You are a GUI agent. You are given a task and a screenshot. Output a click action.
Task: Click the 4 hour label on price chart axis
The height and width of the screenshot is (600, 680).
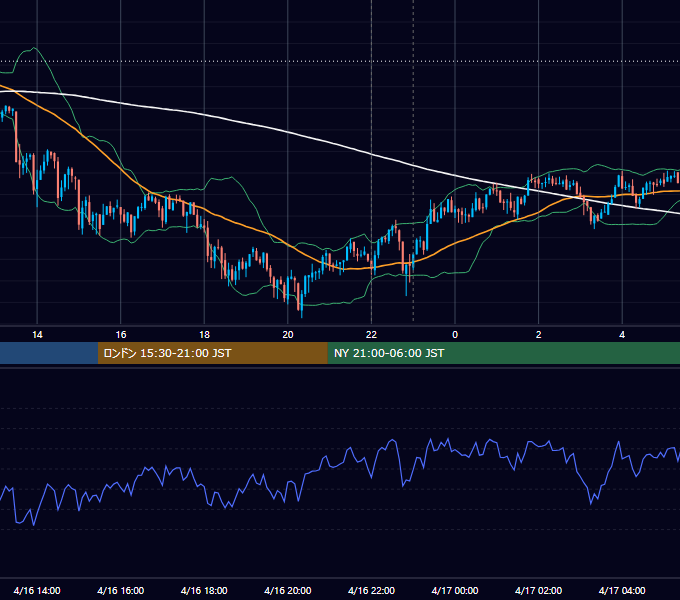[x=622, y=335]
